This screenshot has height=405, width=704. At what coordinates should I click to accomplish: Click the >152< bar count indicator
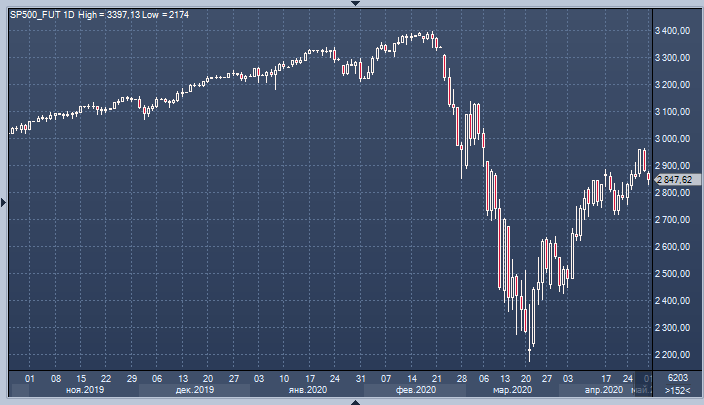click(x=677, y=391)
